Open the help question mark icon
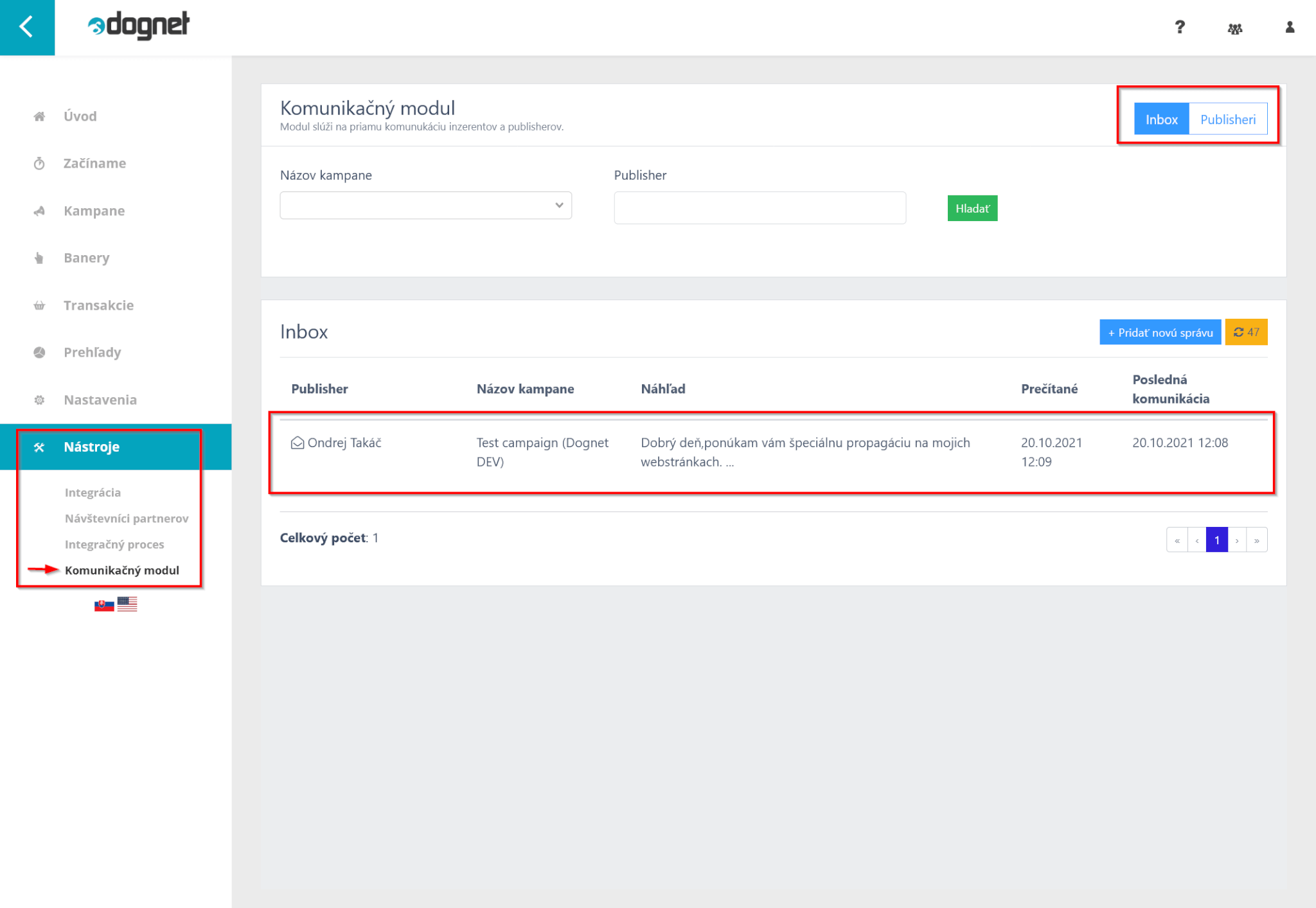Screen dimensions: 1316x908 pos(1179,27)
